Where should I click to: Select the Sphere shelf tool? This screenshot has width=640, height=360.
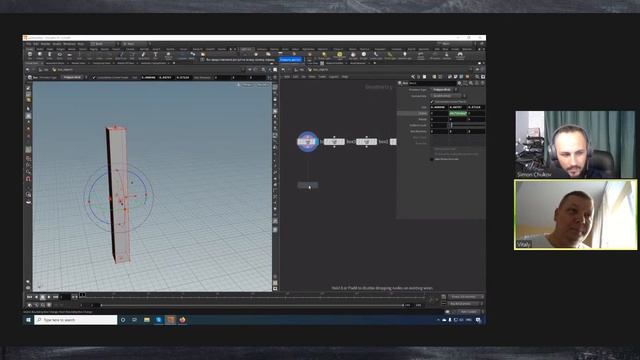pos(40,55)
